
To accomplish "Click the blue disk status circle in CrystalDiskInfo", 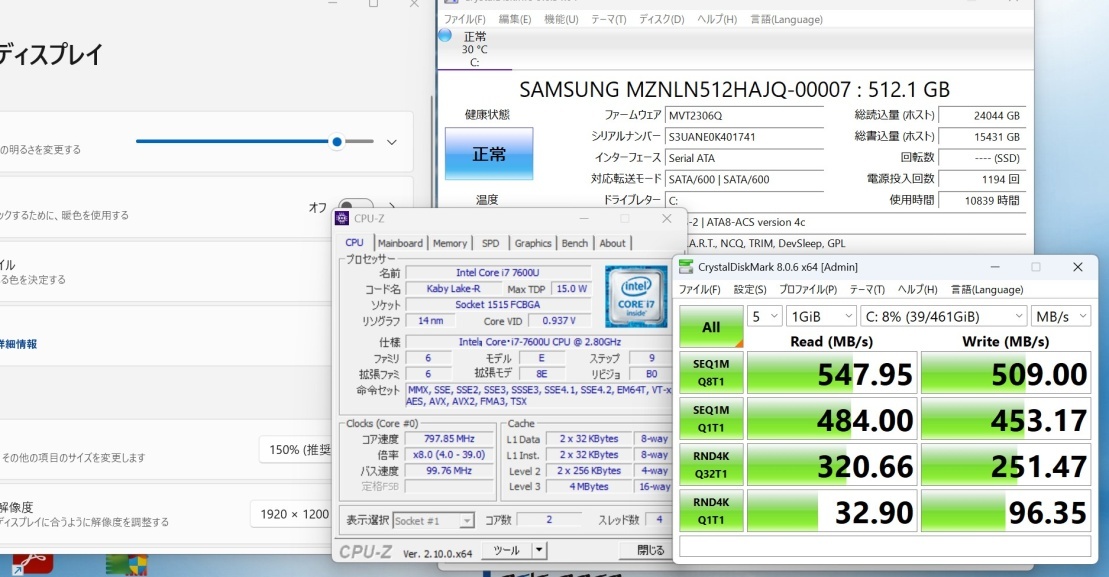I will click(445, 35).
